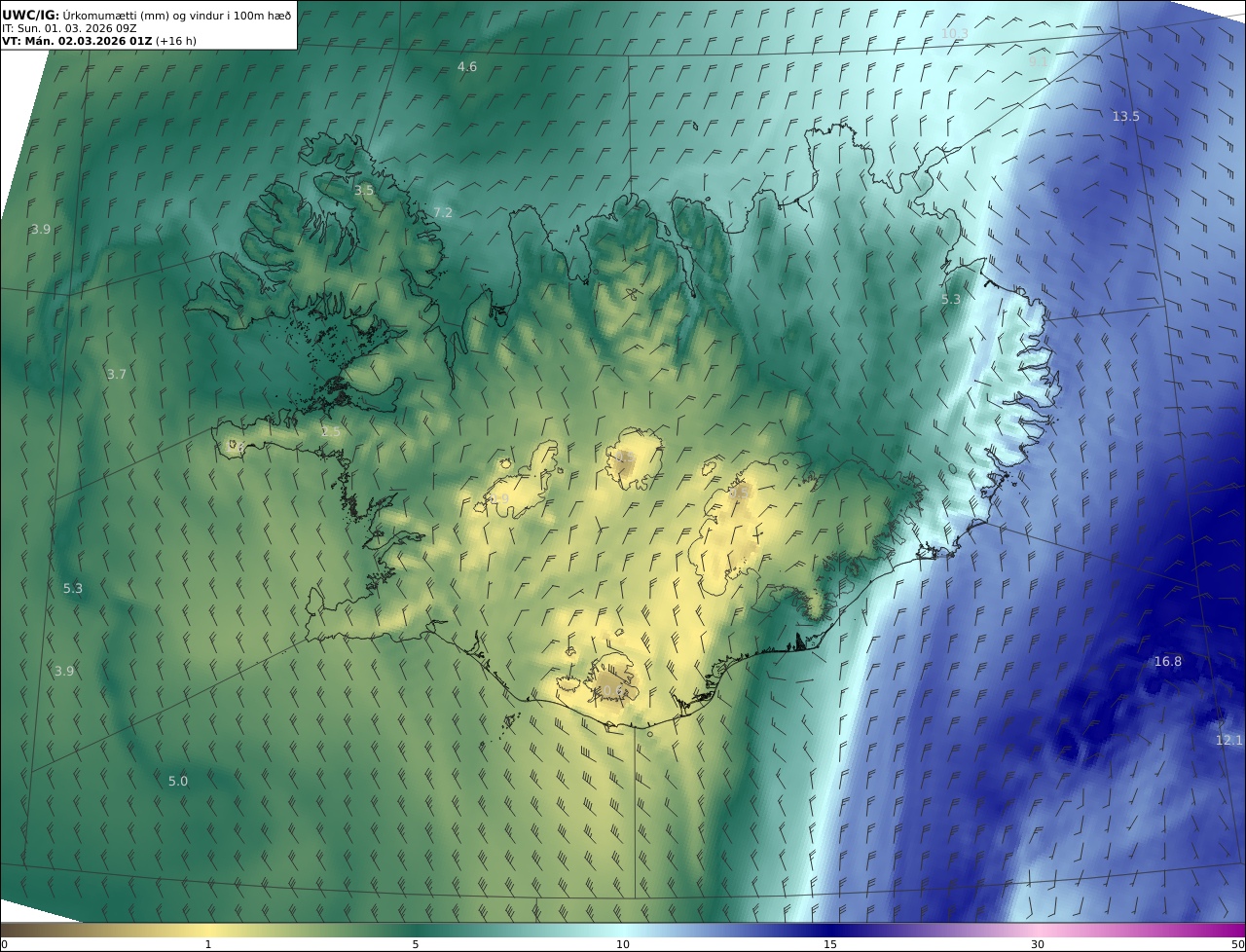Click the 'VT: Mán. 02.03.2026 01Z' valid time

77,41
